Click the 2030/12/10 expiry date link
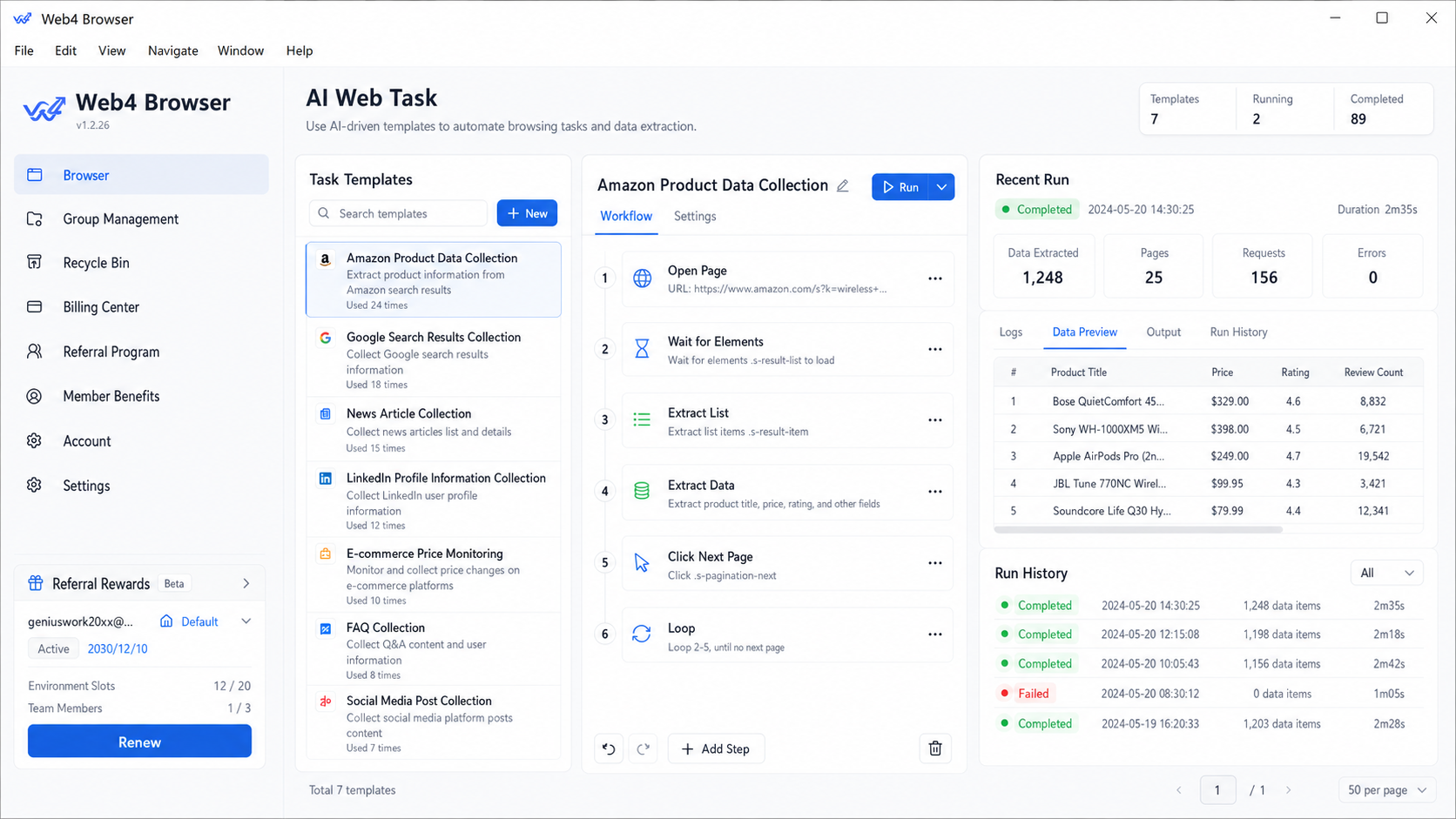 [x=118, y=649]
